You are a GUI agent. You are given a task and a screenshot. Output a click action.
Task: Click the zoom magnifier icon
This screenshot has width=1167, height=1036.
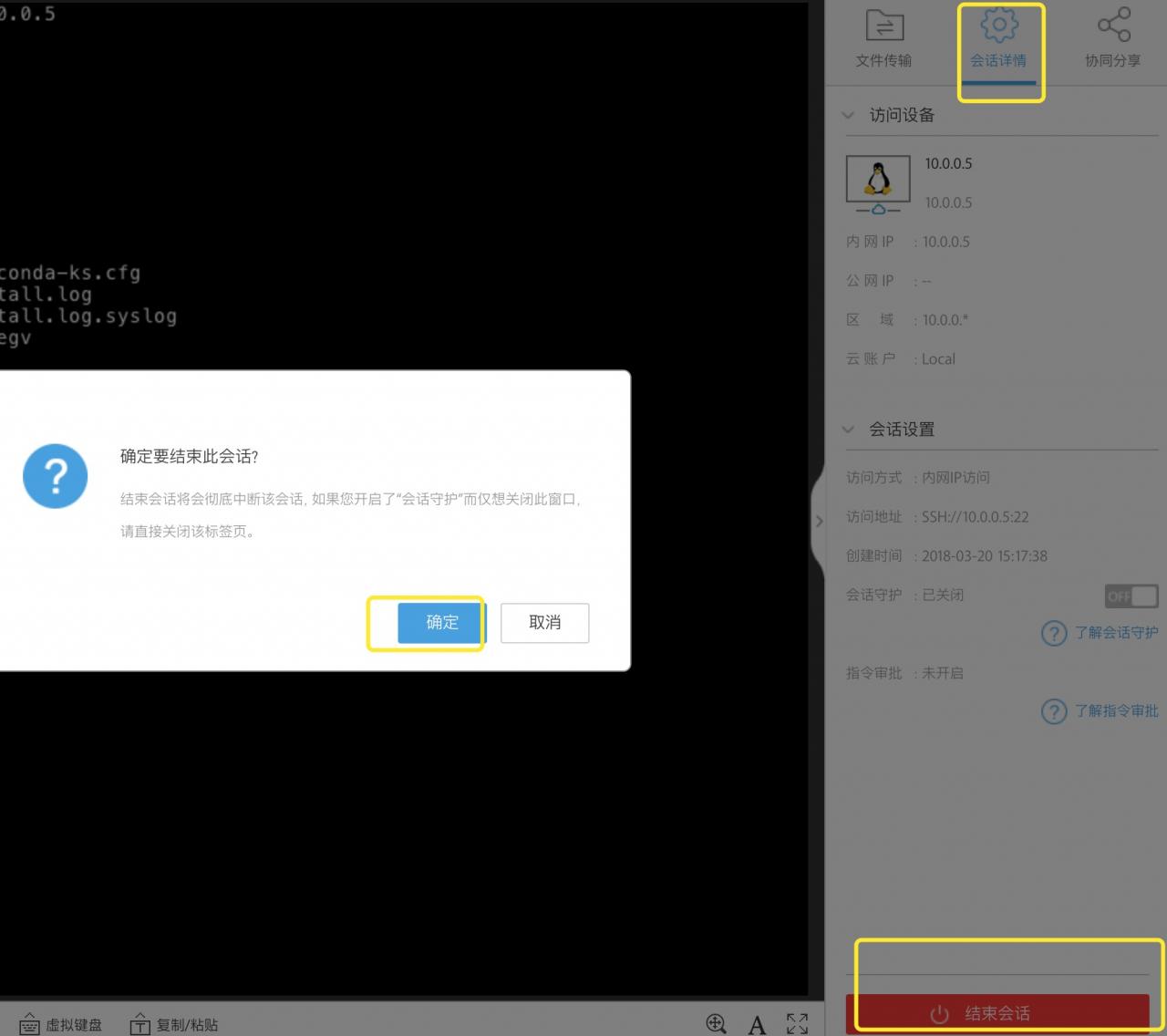pos(717,1023)
